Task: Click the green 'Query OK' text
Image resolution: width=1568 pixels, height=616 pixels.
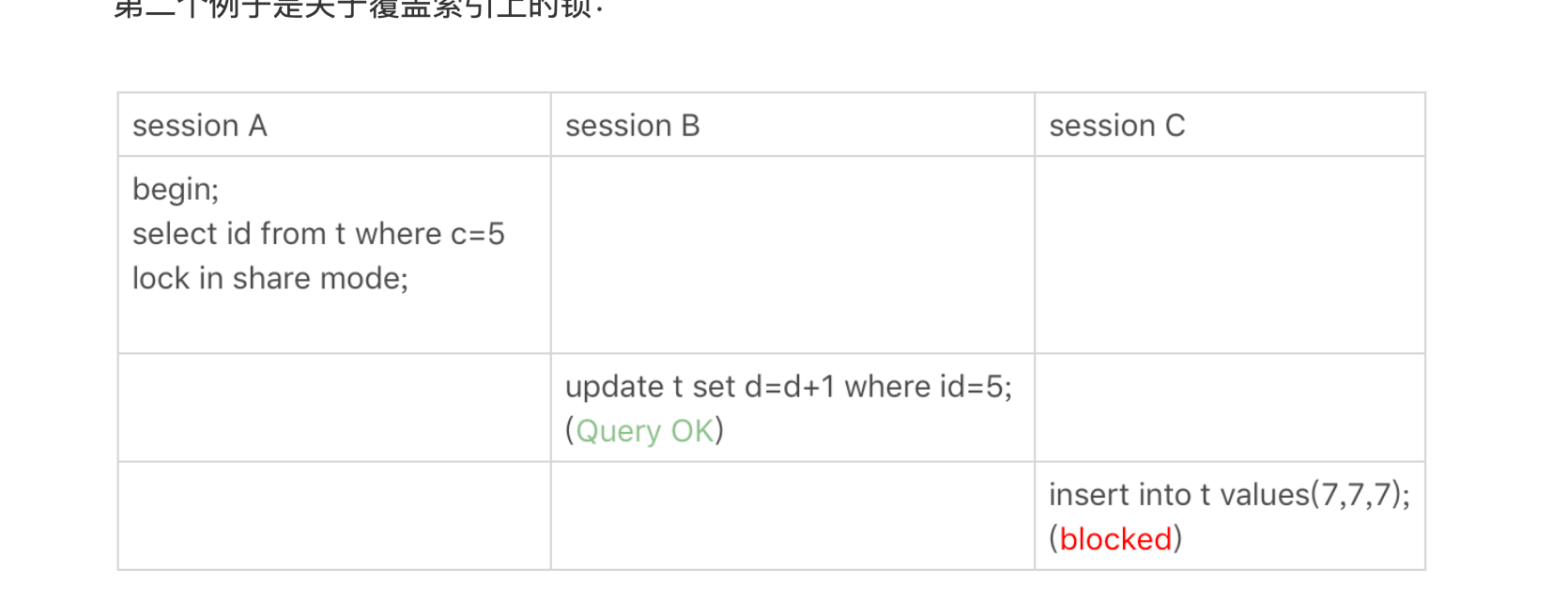Action: coord(644,431)
